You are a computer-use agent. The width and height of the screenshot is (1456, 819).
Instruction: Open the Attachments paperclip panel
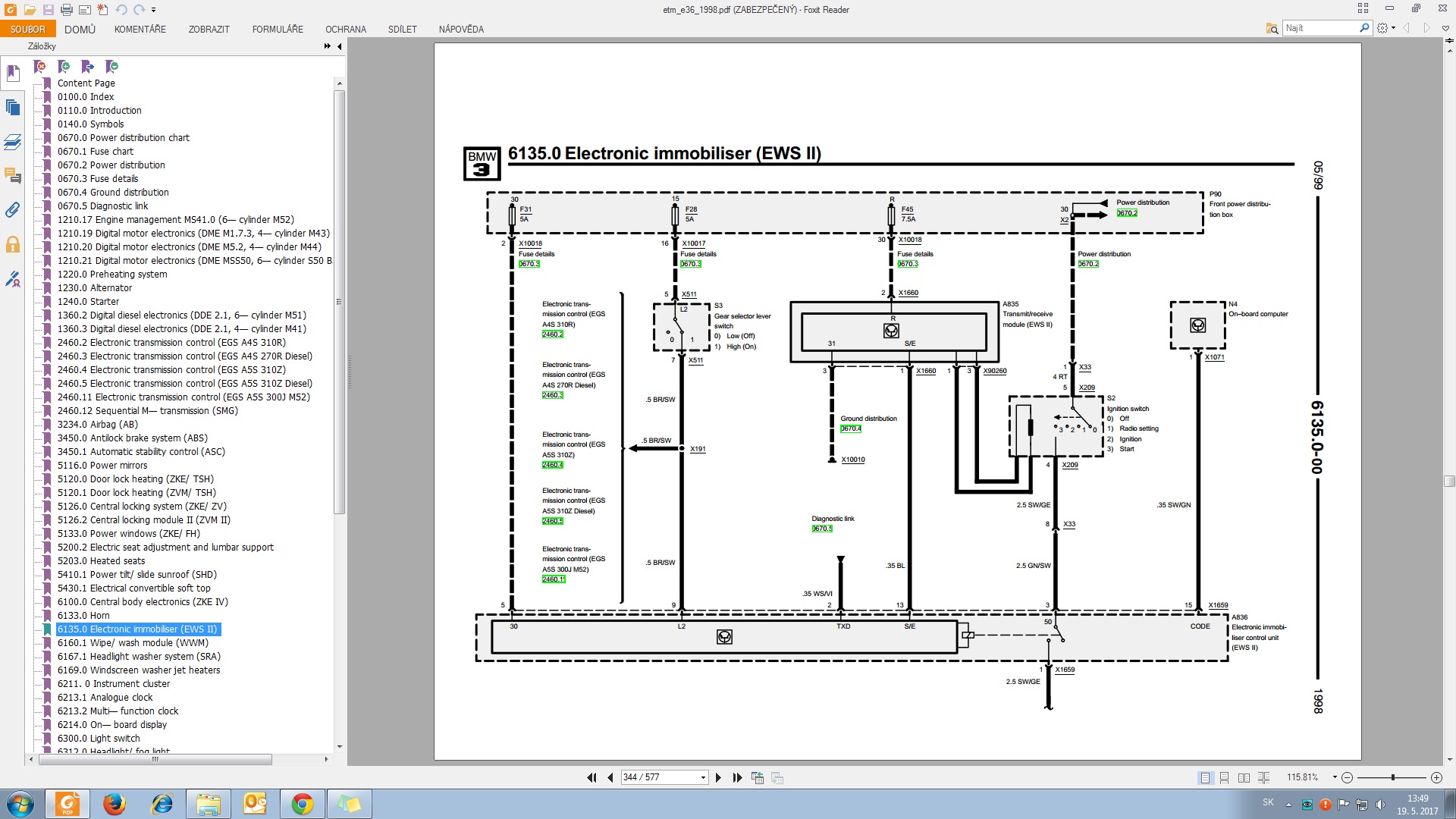click(12, 210)
